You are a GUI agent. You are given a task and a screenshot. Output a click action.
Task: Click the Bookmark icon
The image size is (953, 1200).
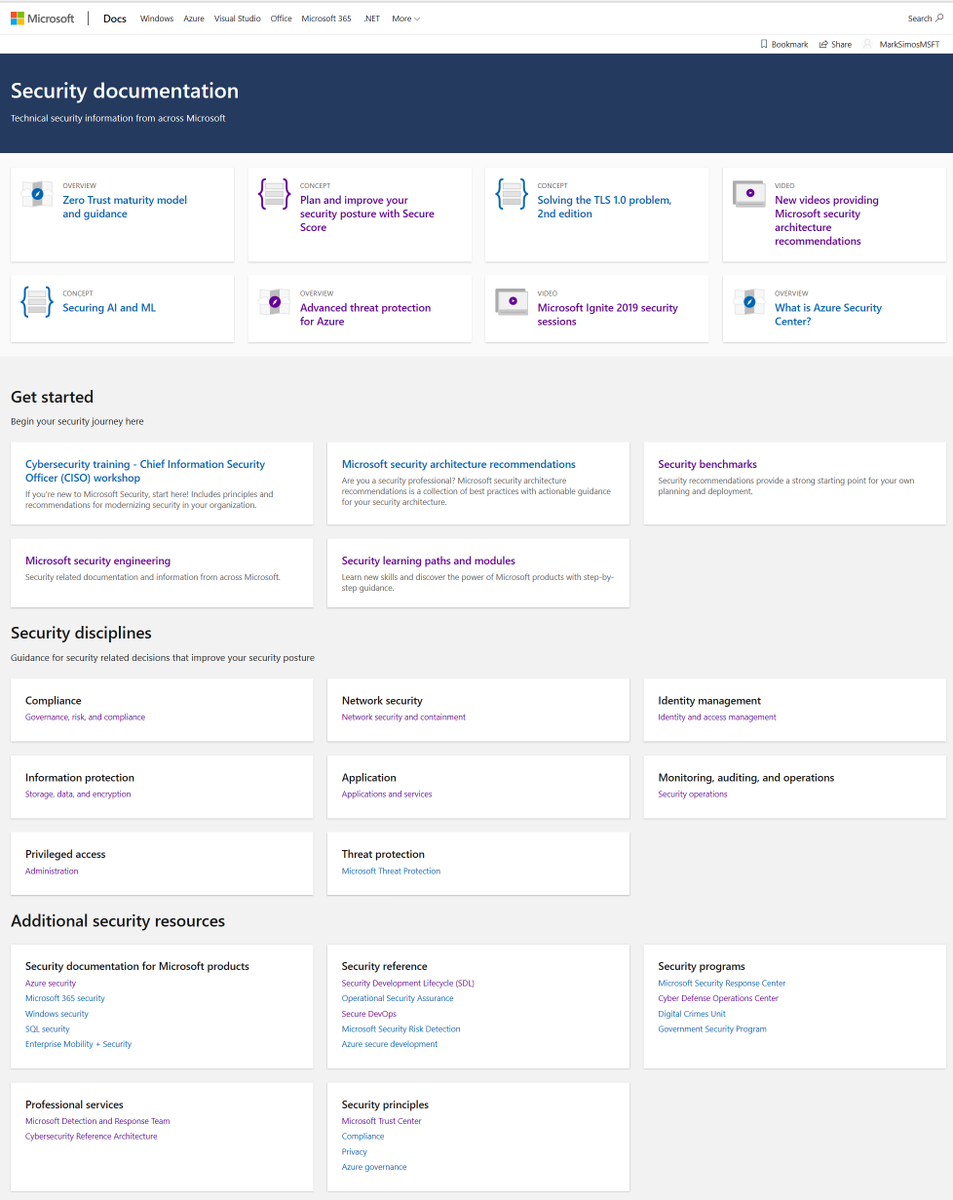(x=763, y=44)
